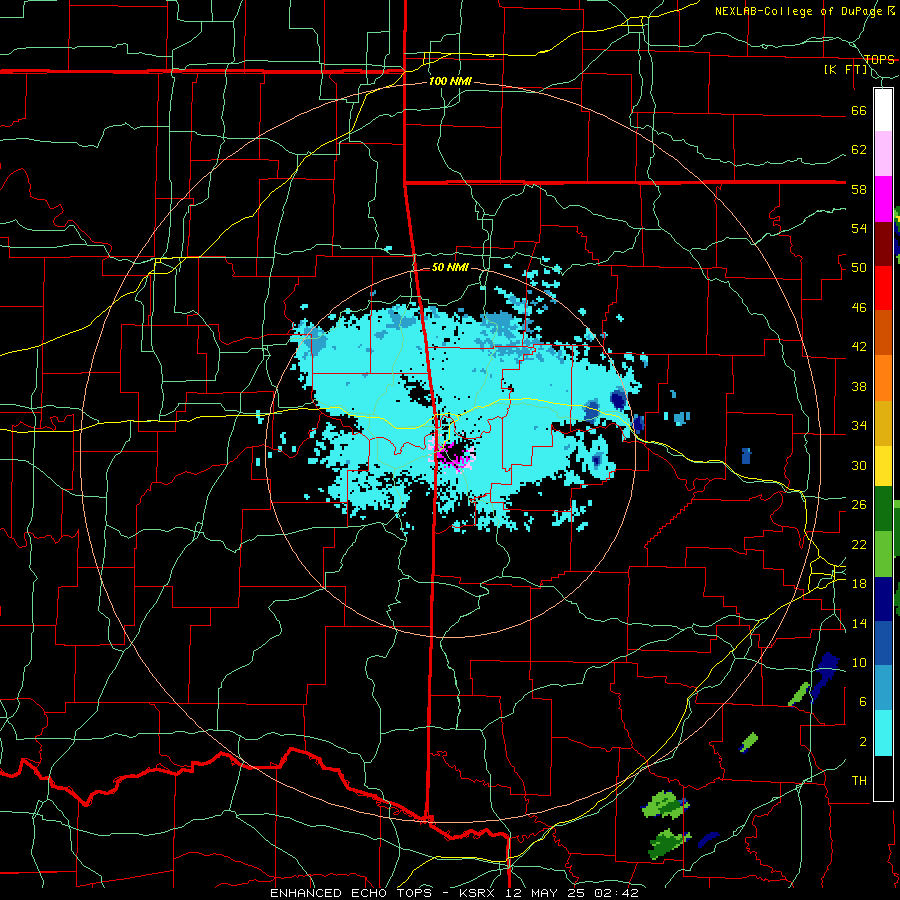Click legend value 38
900x900 pixels.
click(859, 387)
